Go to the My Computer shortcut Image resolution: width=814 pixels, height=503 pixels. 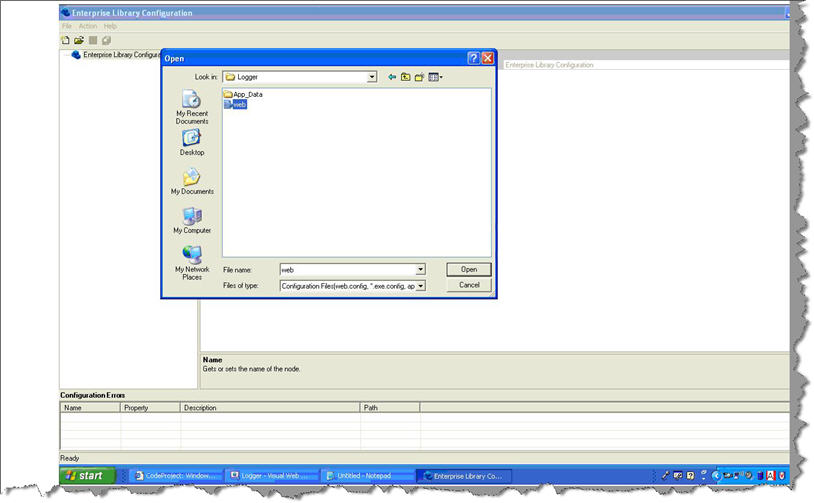pyautogui.click(x=192, y=220)
